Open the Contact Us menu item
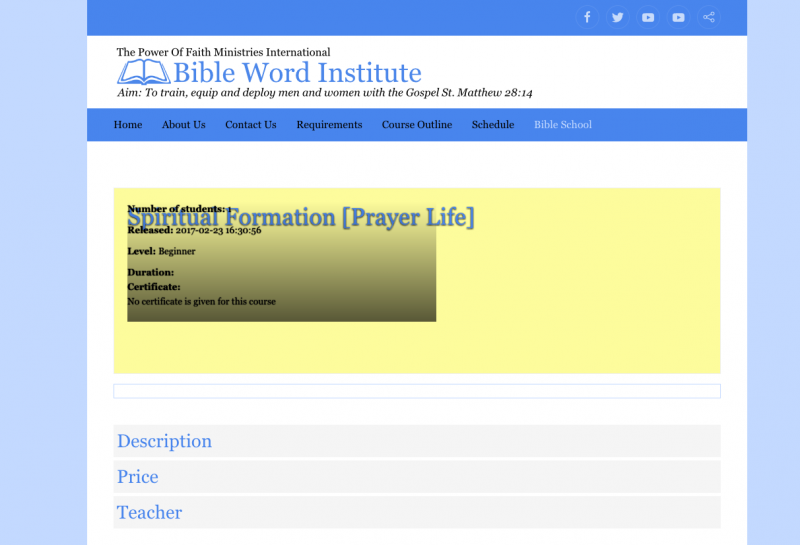 pyautogui.click(x=251, y=125)
